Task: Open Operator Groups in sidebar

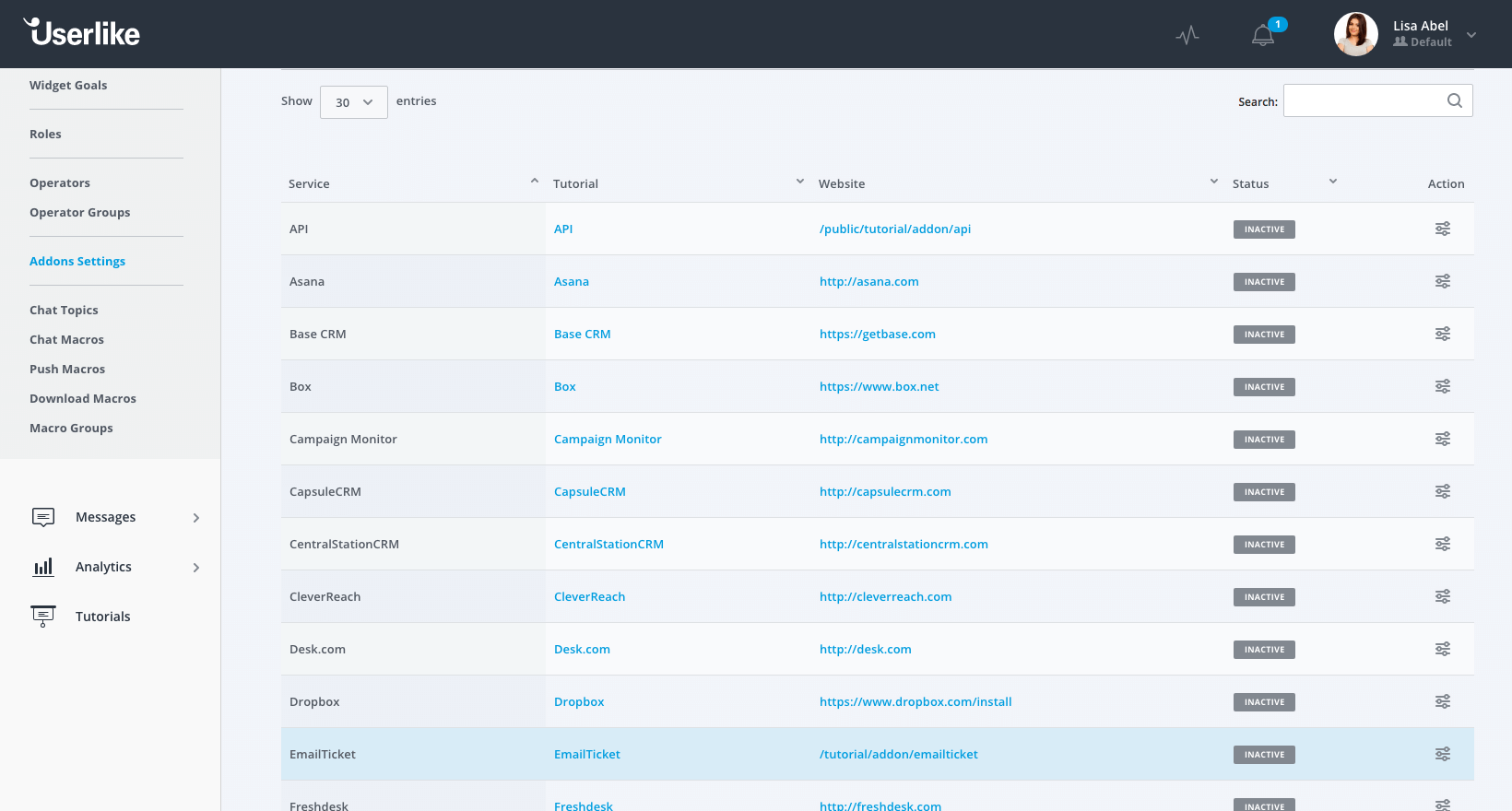Action: pyautogui.click(x=80, y=212)
